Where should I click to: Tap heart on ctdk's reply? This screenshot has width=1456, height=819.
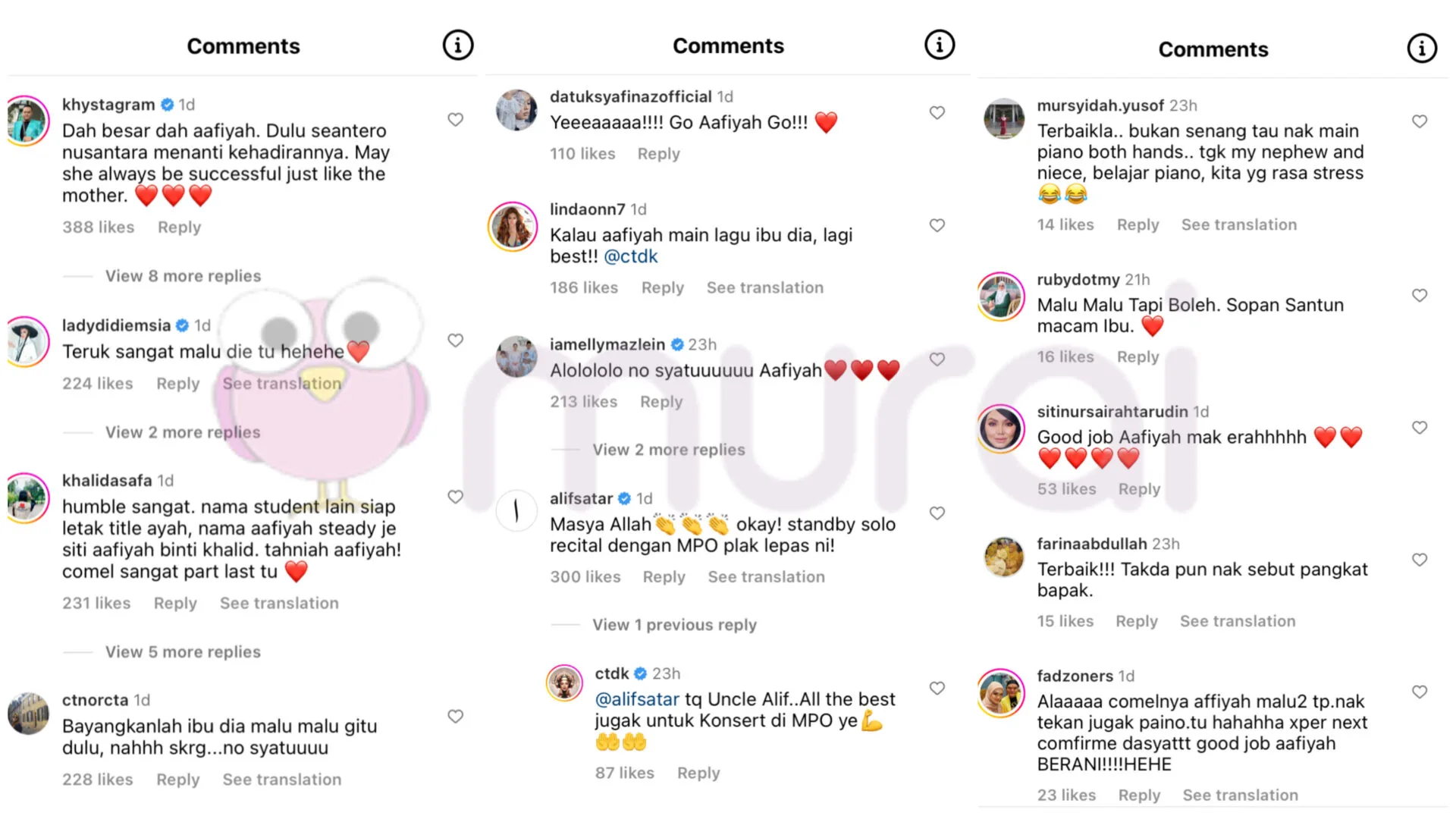(937, 689)
